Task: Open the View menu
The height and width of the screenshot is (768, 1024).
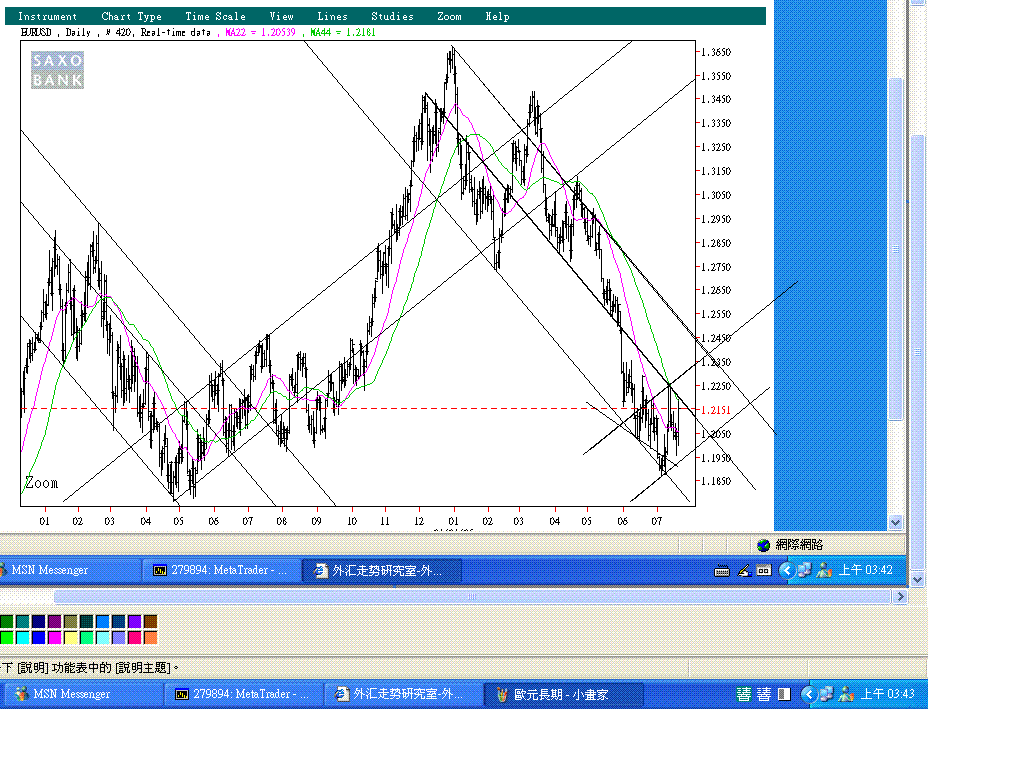Action: point(281,16)
